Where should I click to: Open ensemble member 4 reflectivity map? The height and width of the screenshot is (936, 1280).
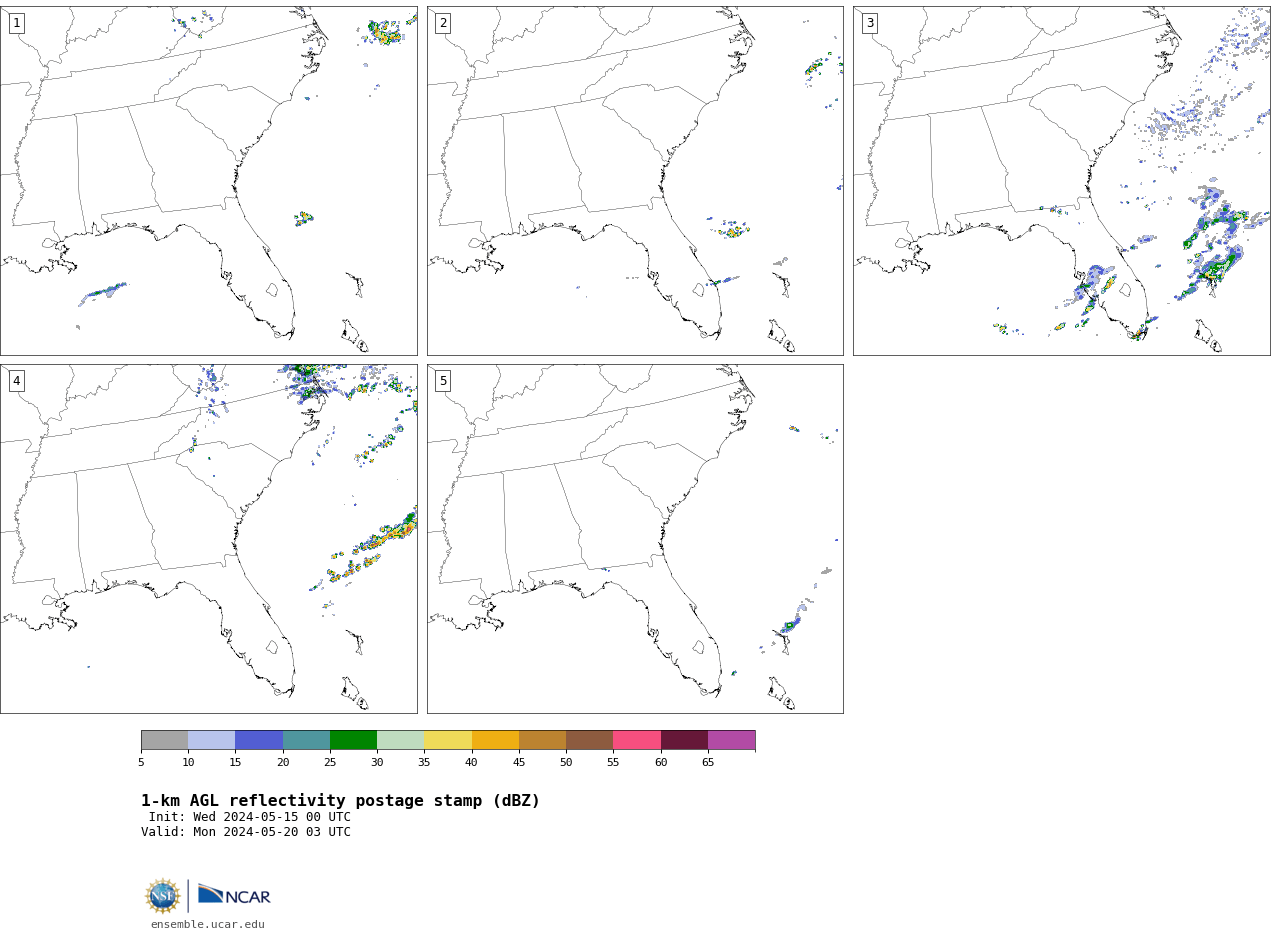click(209, 539)
